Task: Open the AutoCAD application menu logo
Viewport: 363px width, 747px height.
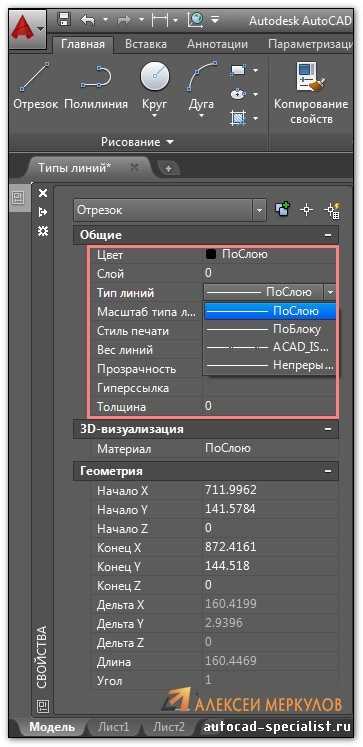Action: pos(27,30)
